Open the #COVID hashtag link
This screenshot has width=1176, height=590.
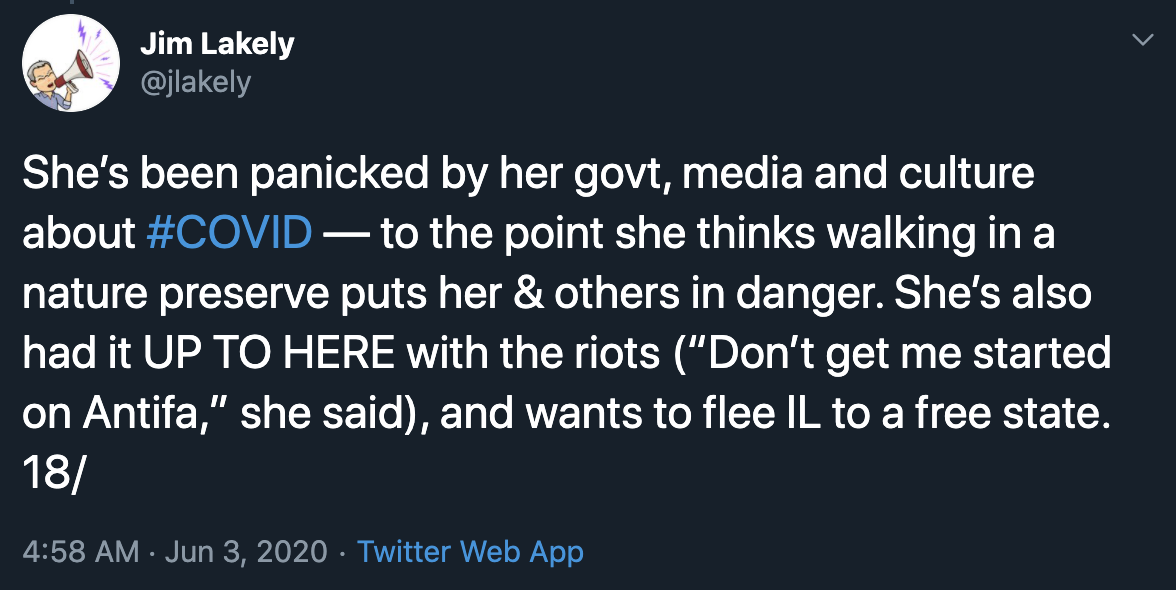coord(229,233)
